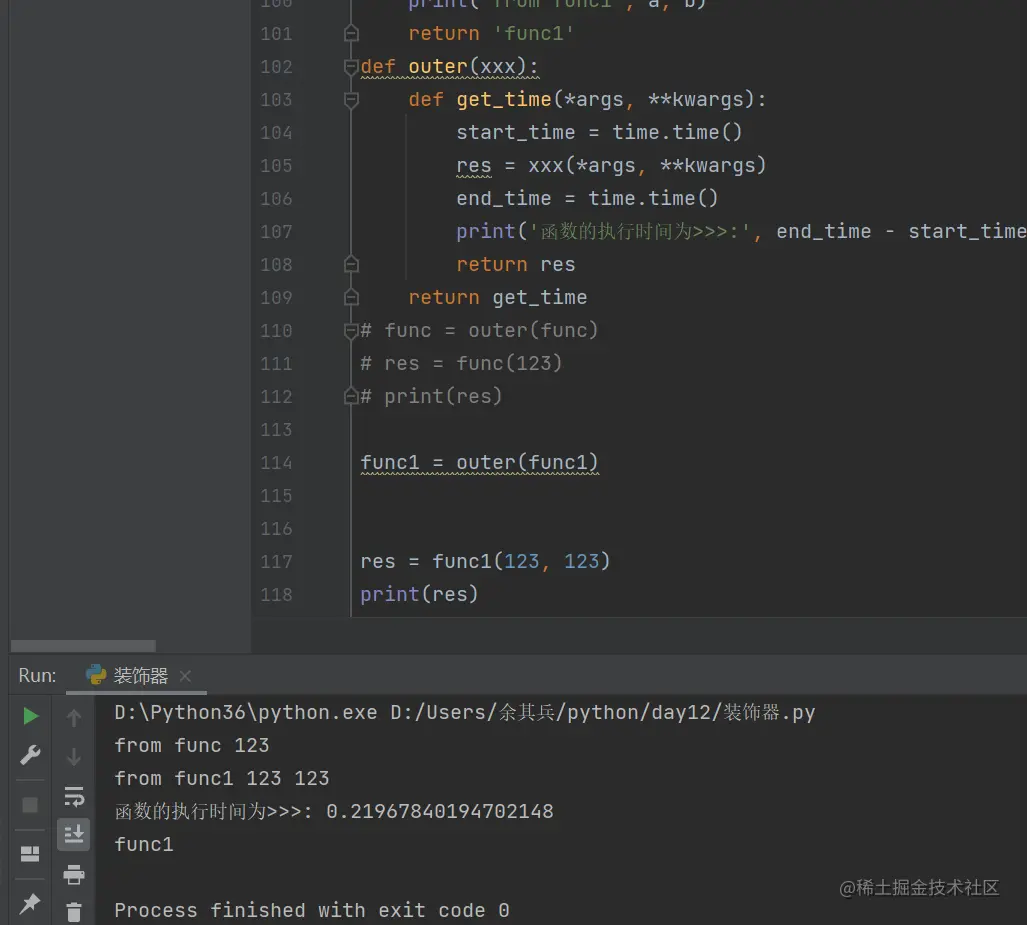
Task: Click line number 105 in gutter
Action: click(276, 166)
